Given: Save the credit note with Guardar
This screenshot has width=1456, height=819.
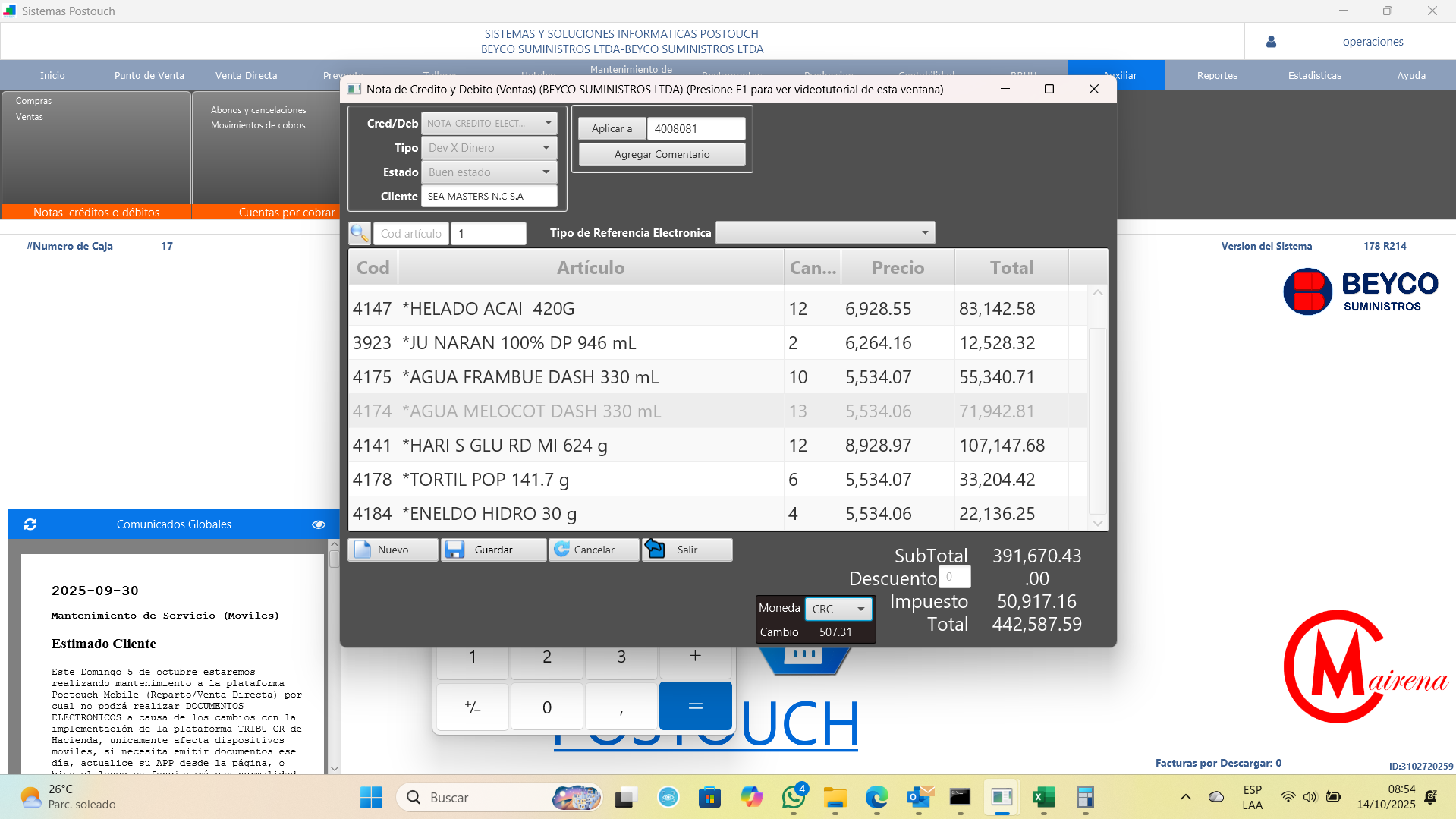Looking at the screenshot, I should pos(493,550).
